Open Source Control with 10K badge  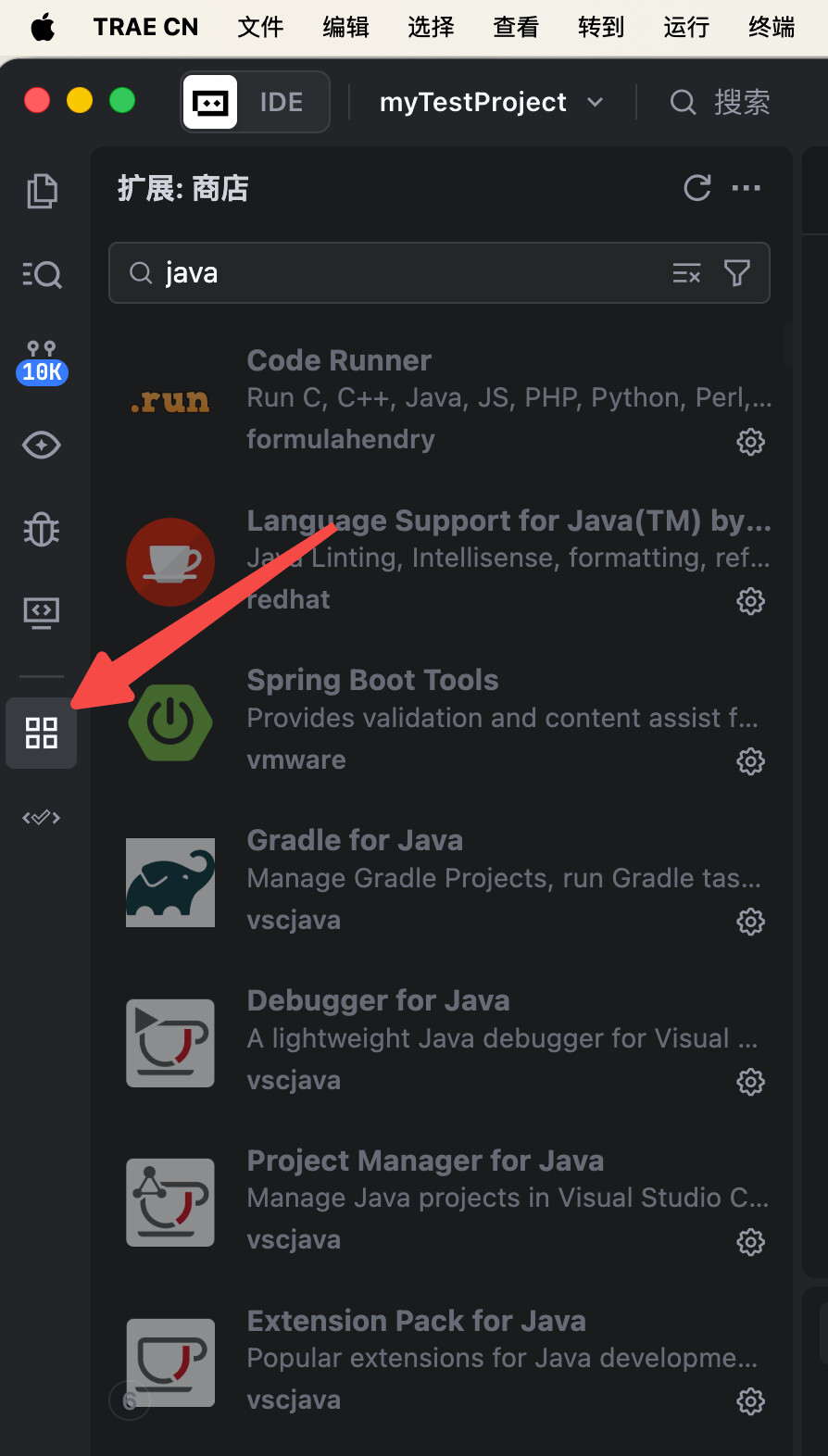[42, 361]
